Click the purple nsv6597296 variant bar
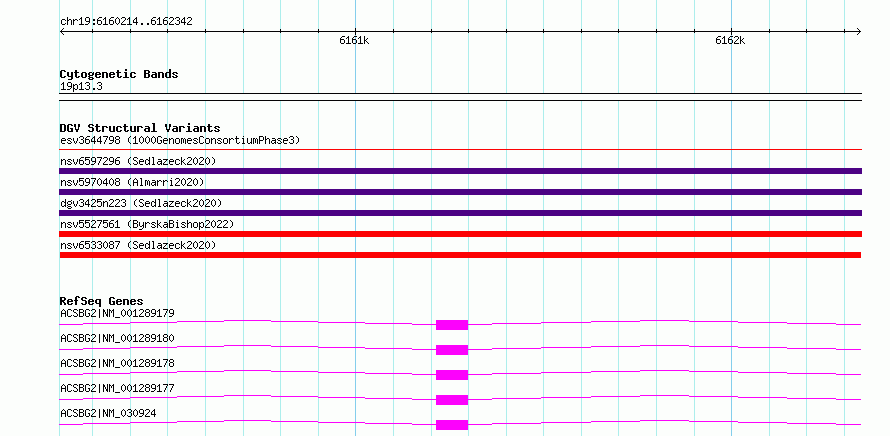 pyautogui.click(x=460, y=171)
